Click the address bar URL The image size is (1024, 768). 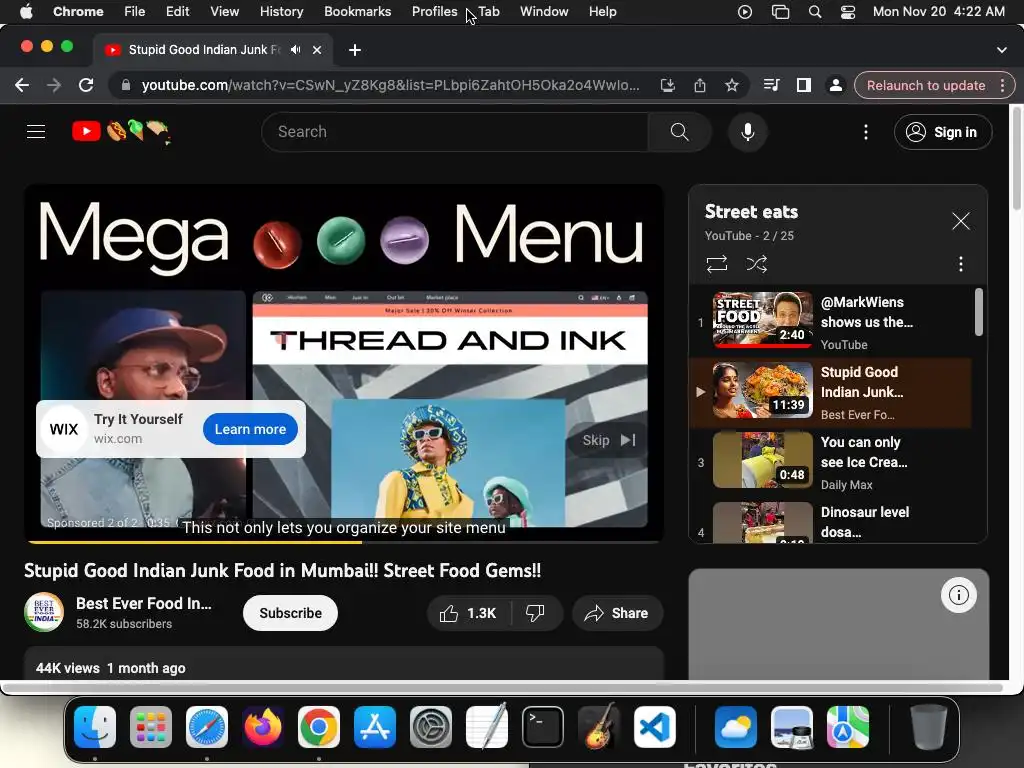click(390, 86)
